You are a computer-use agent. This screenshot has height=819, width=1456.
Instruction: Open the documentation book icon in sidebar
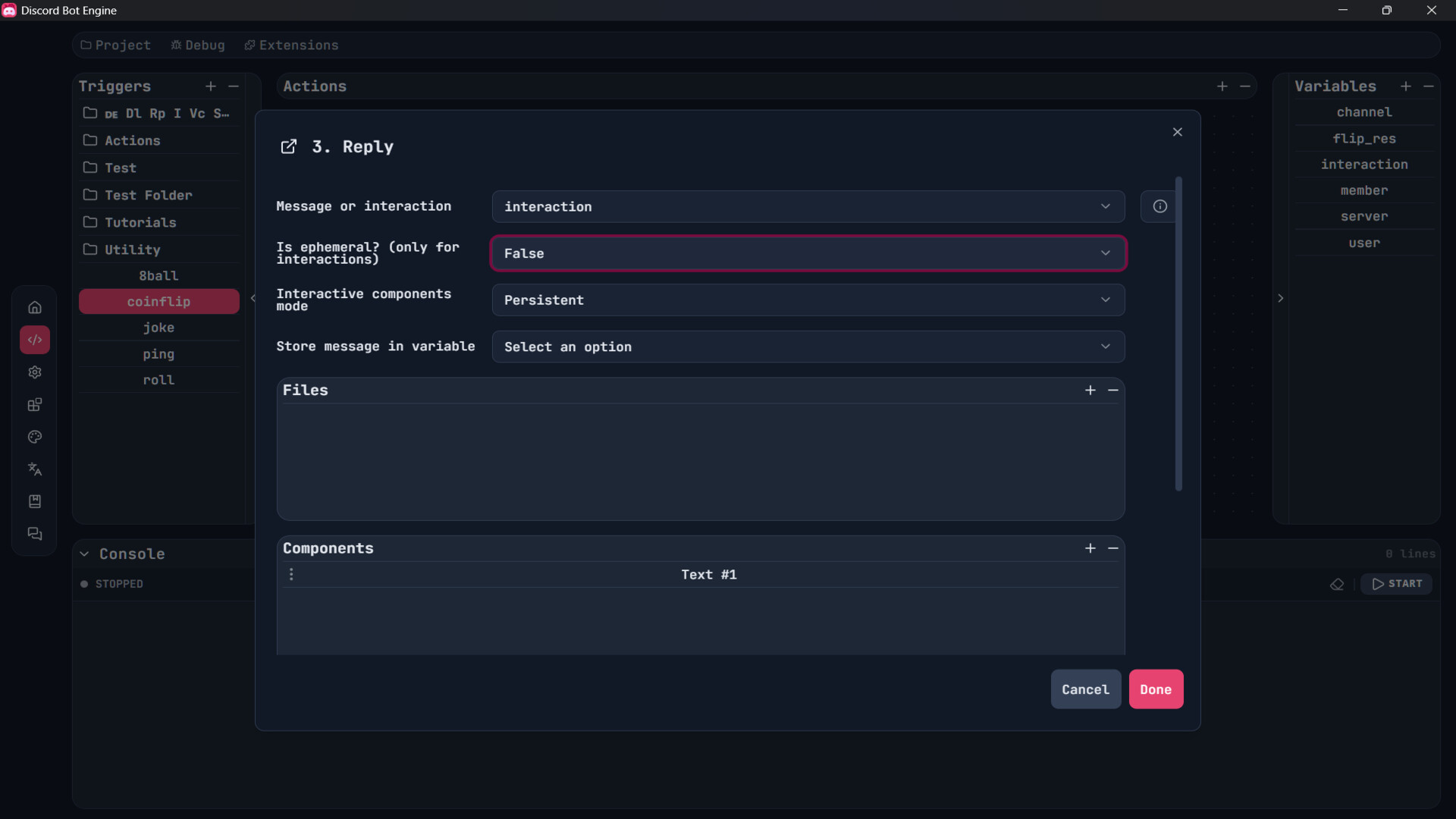pyautogui.click(x=35, y=501)
